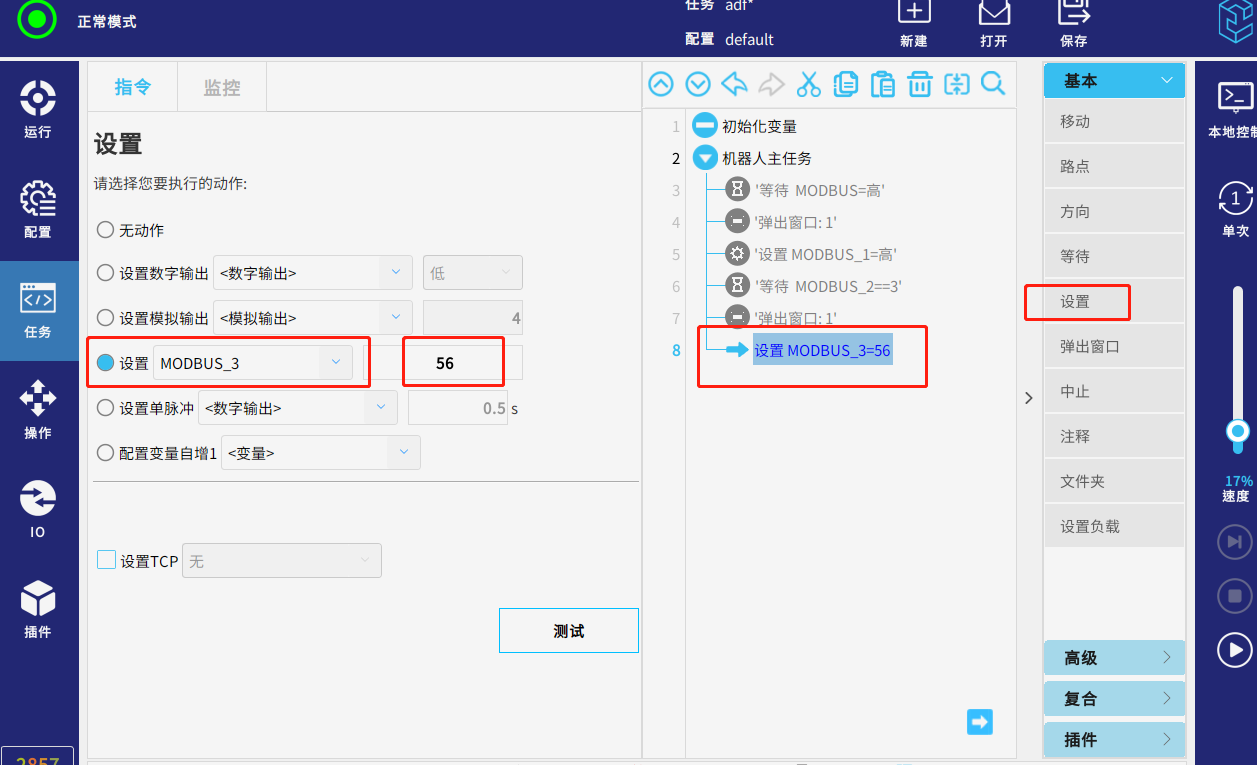The width and height of the screenshot is (1257, 765).
Task: Select the 设置单脉冲 radio option
Action: [x=105, y=408]
